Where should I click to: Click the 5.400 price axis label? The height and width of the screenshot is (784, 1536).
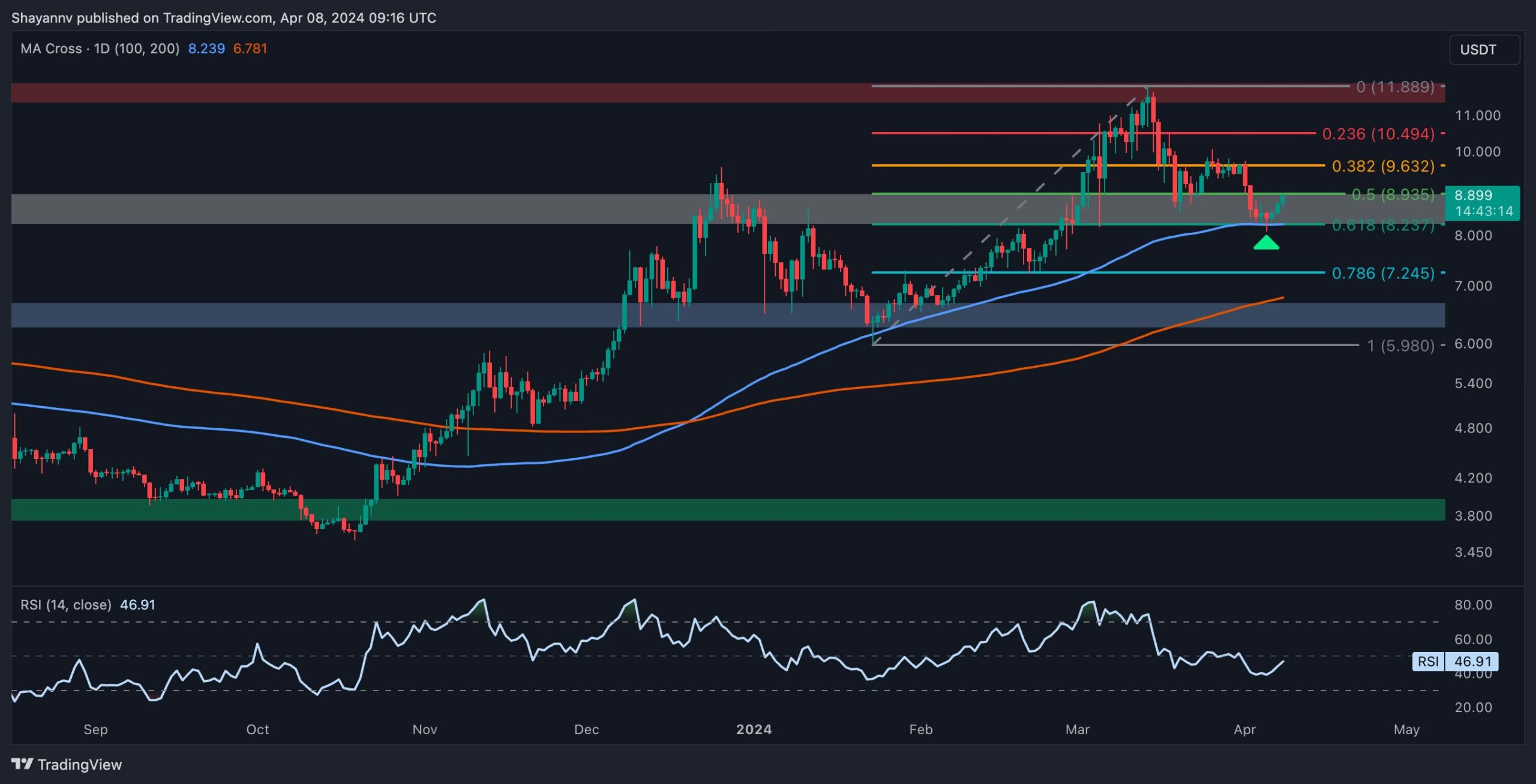1473,383
